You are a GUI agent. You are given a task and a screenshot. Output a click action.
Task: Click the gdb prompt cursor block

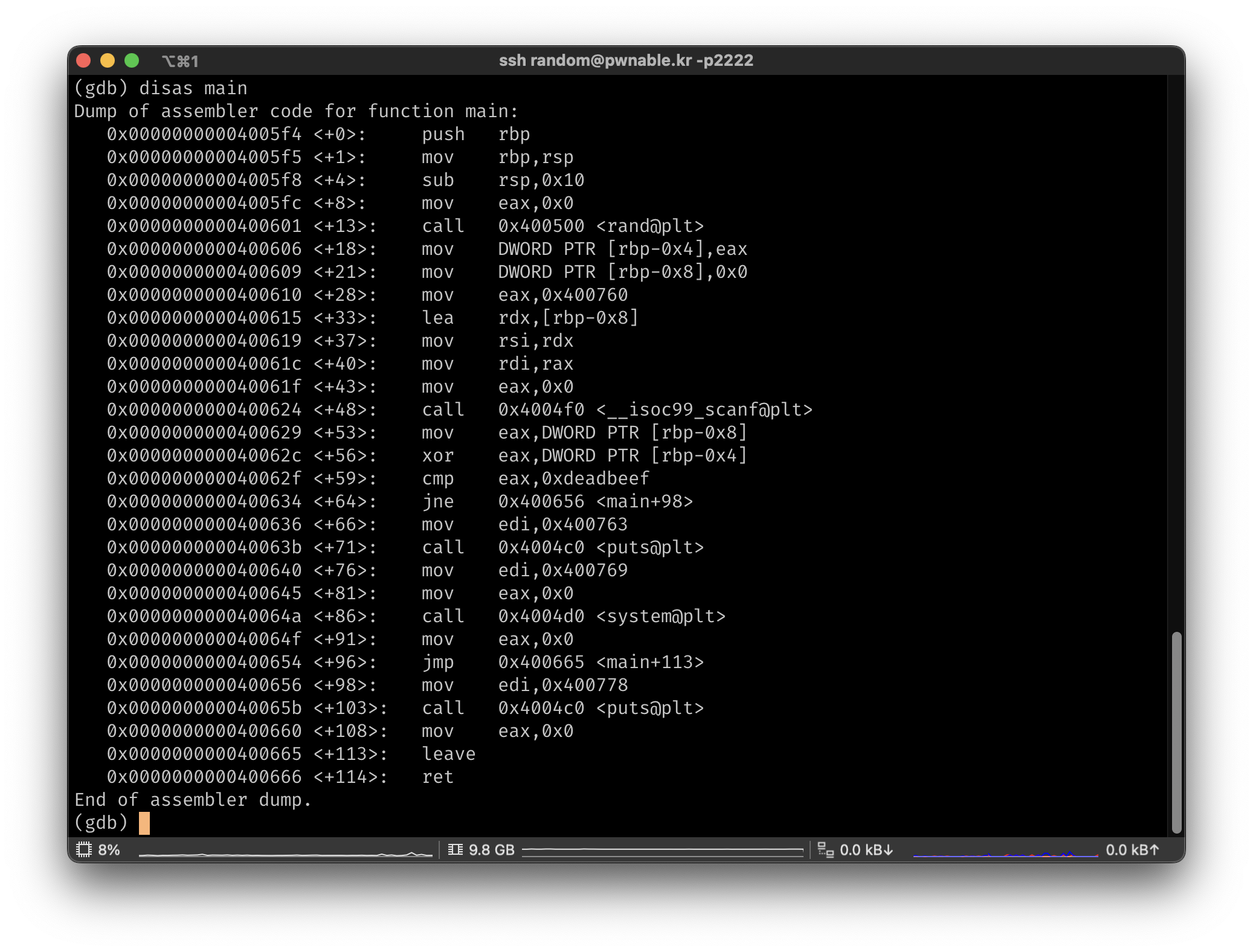click(x=144, y=823)
